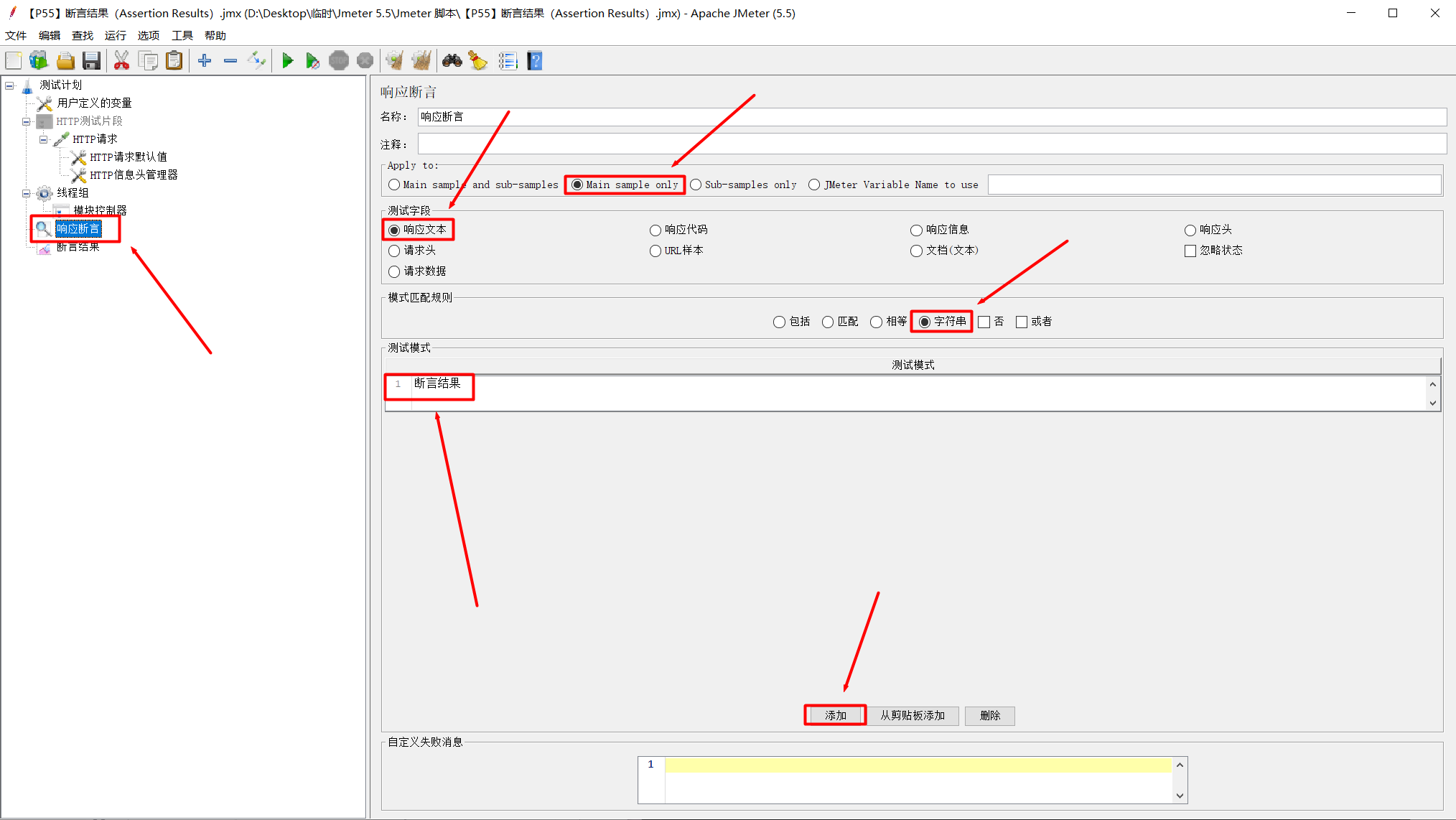The width and height of the screenshot is (1456, 820).
Task: Click the Help icon in toolbar
Action: click(537, 62)
